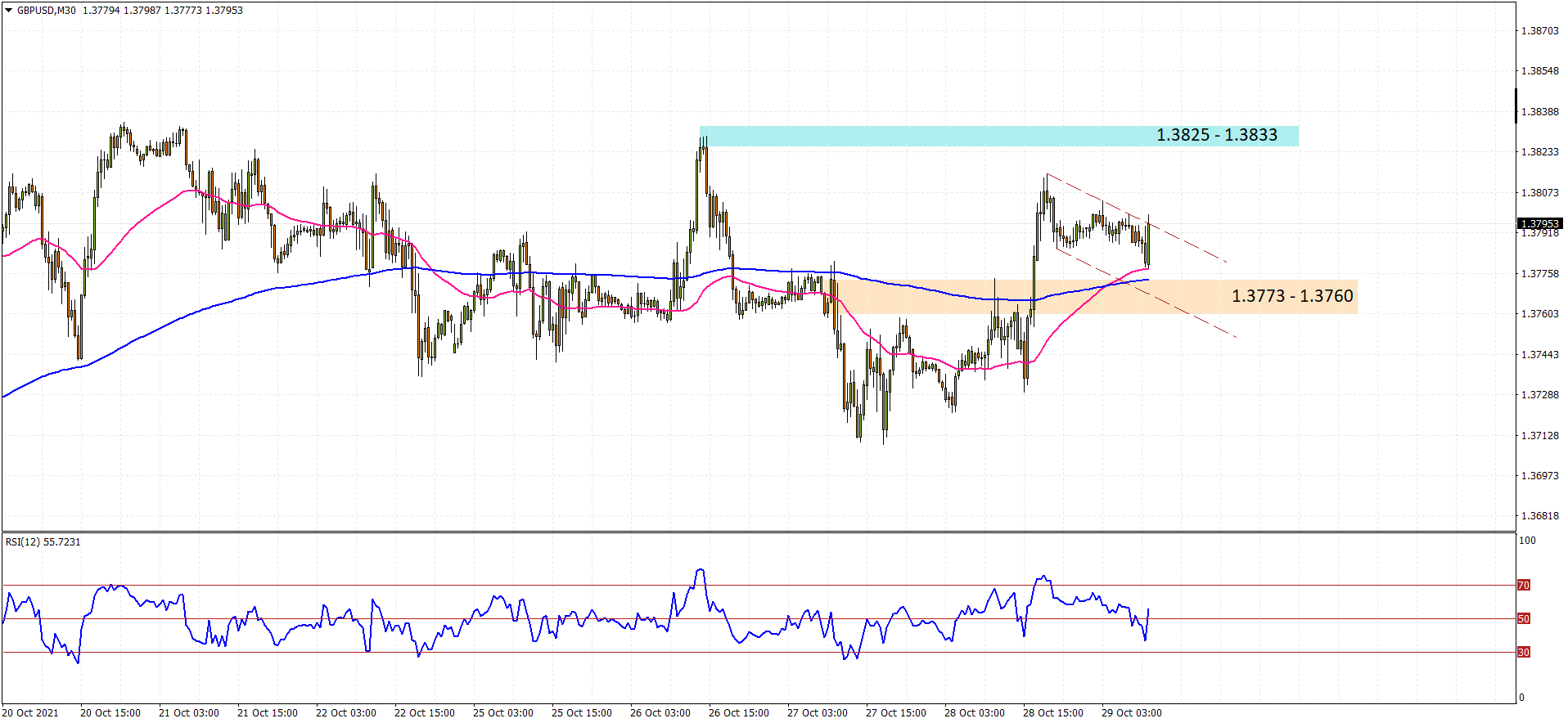Select the 1.3773 - 1.3760 support zone label
1568x723 pixels.
pos(1292,296)
